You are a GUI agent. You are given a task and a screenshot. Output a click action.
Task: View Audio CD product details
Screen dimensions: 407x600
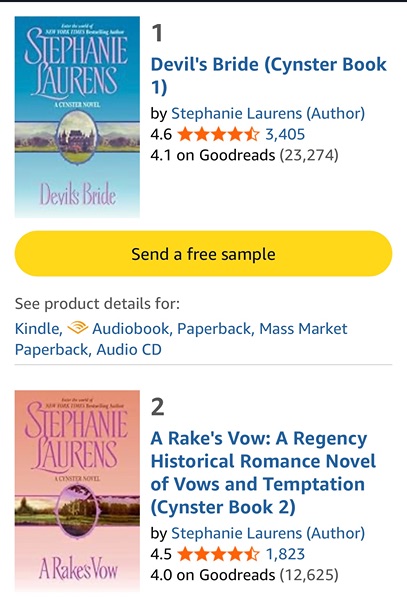129,350
